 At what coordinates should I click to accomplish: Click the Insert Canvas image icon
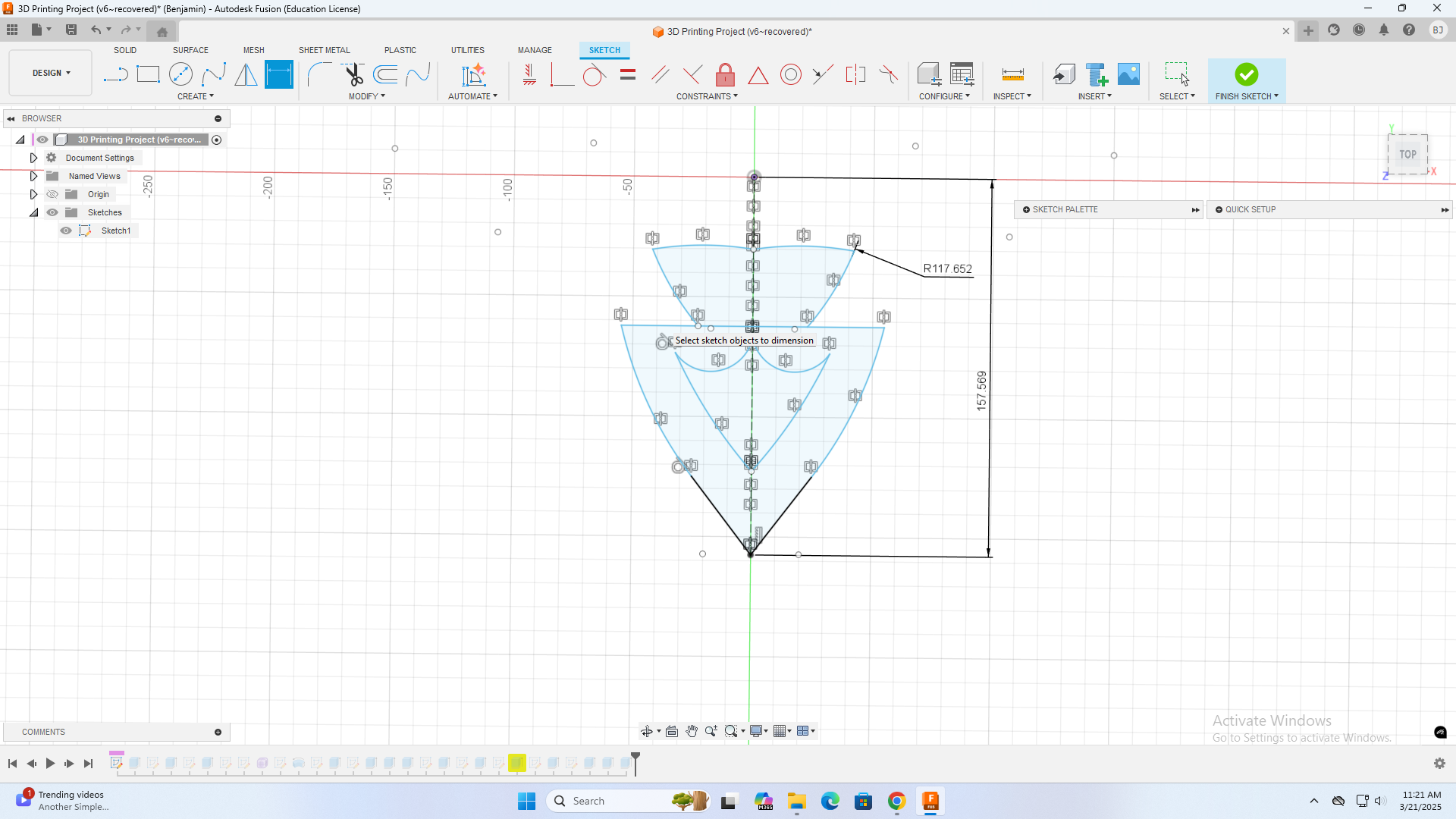click(1128, 74)
